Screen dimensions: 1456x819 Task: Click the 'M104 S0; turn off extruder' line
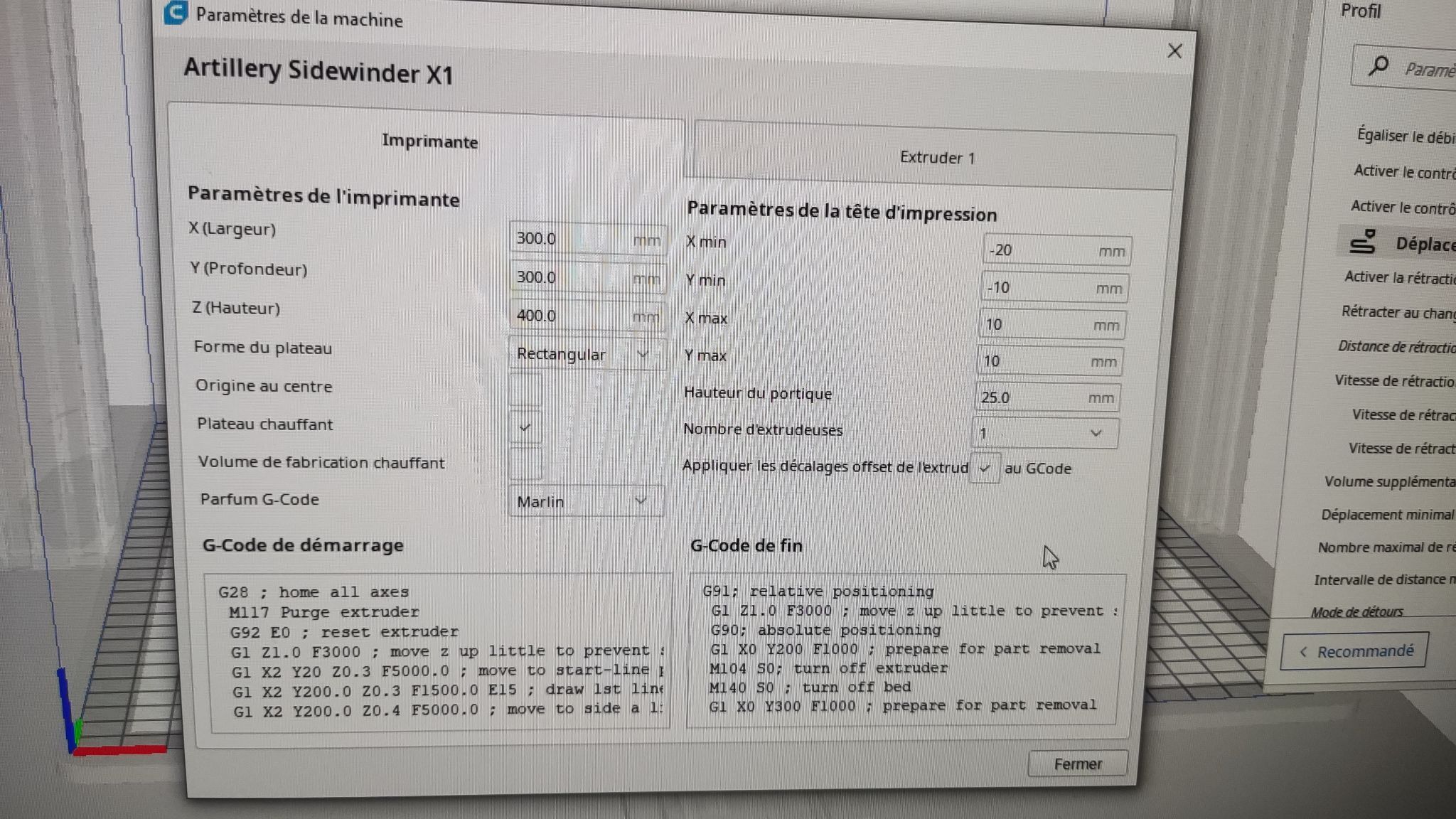[828, 668]
